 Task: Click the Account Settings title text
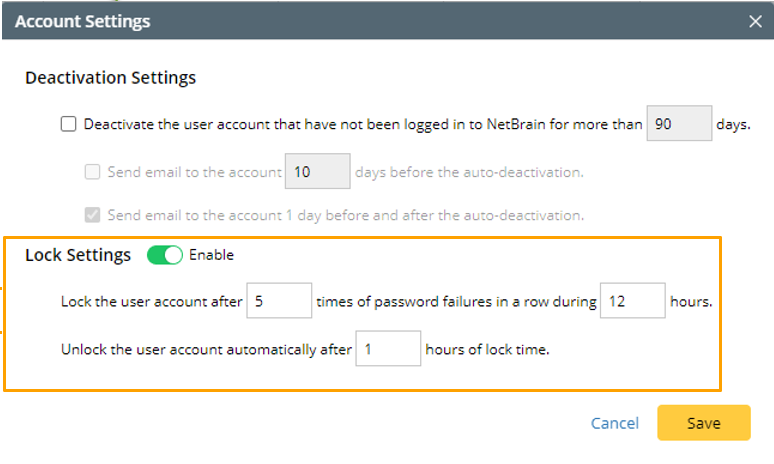click(82, 20)
